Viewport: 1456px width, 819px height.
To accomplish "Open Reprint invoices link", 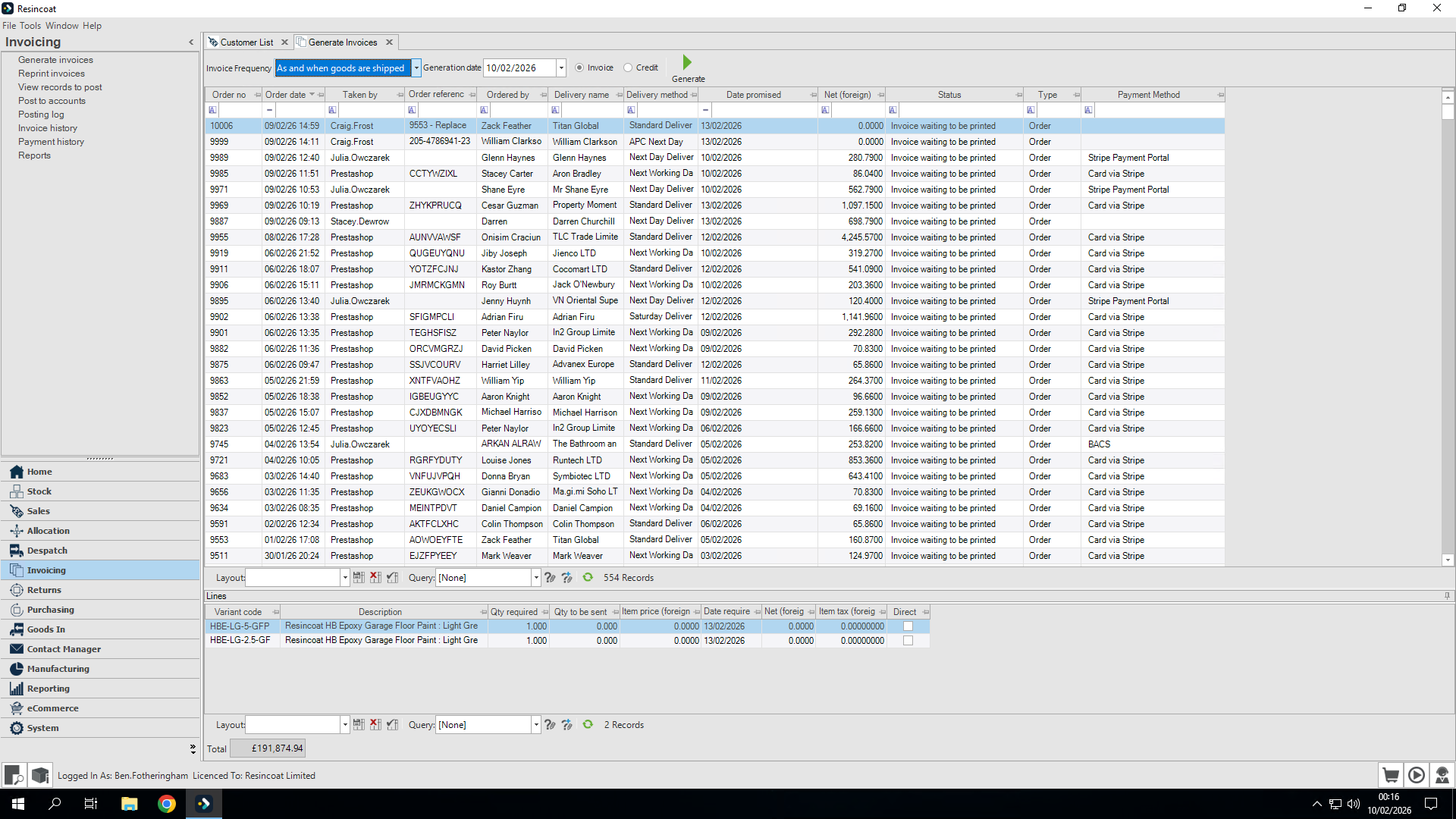I will [52, 74].
